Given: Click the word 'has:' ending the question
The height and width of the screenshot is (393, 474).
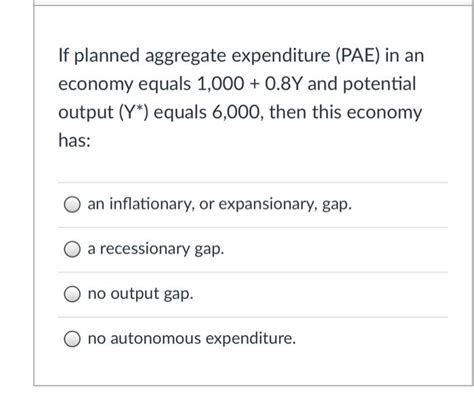Looking at the screenshot, I should click(x=74, y=140).
